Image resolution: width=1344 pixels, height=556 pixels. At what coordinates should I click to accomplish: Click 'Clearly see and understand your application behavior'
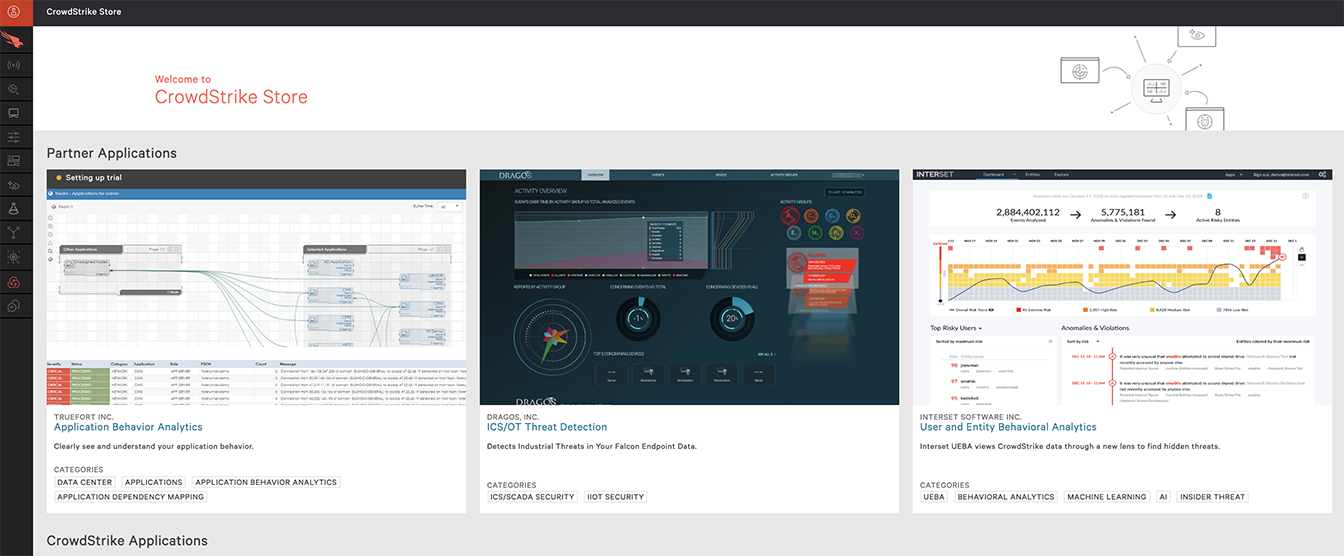pyautogui.click(x=154, y=446)
